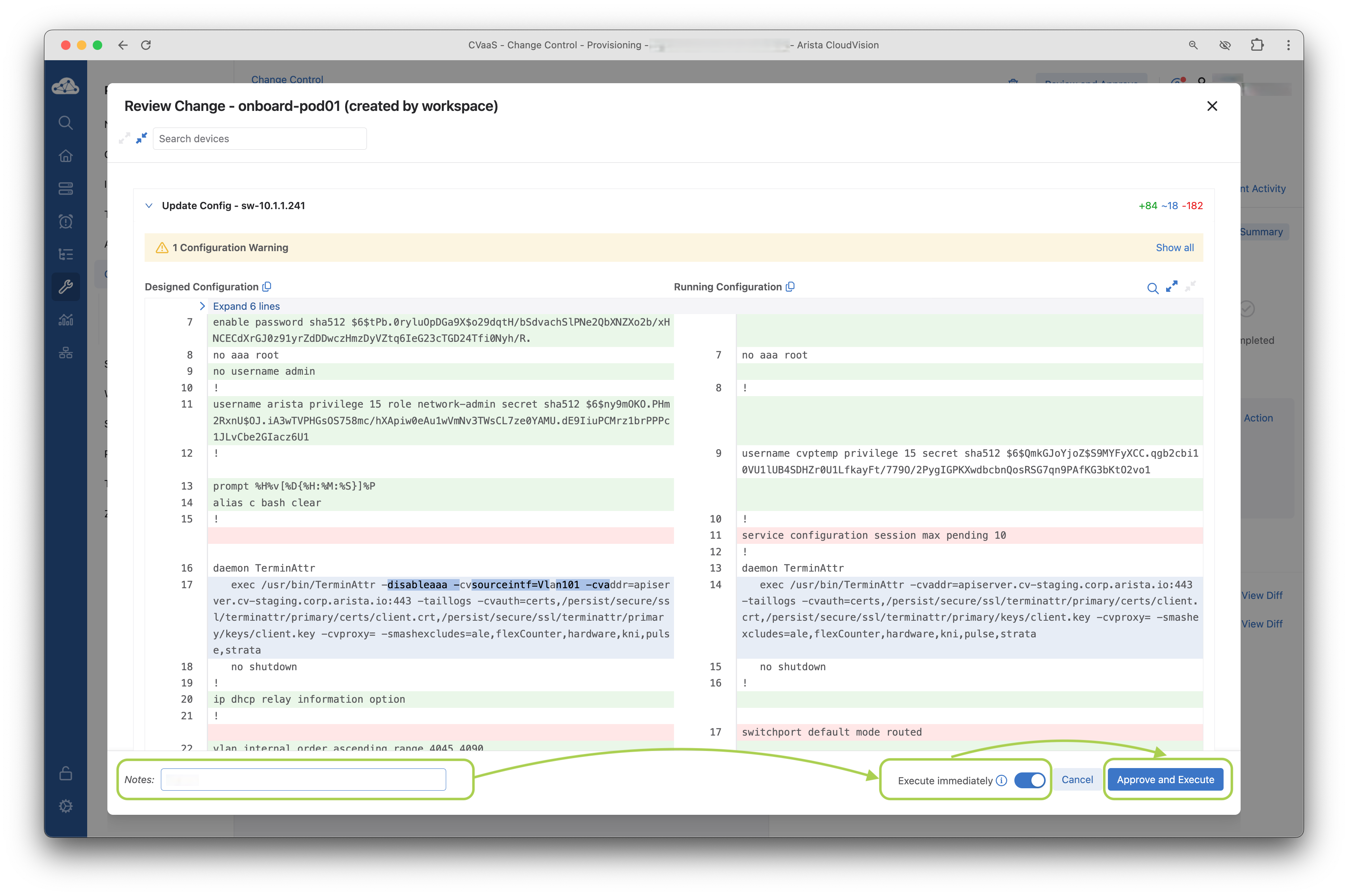
Task: Open the Provisioning wrench sidebar icon
Action: (66, 286)
